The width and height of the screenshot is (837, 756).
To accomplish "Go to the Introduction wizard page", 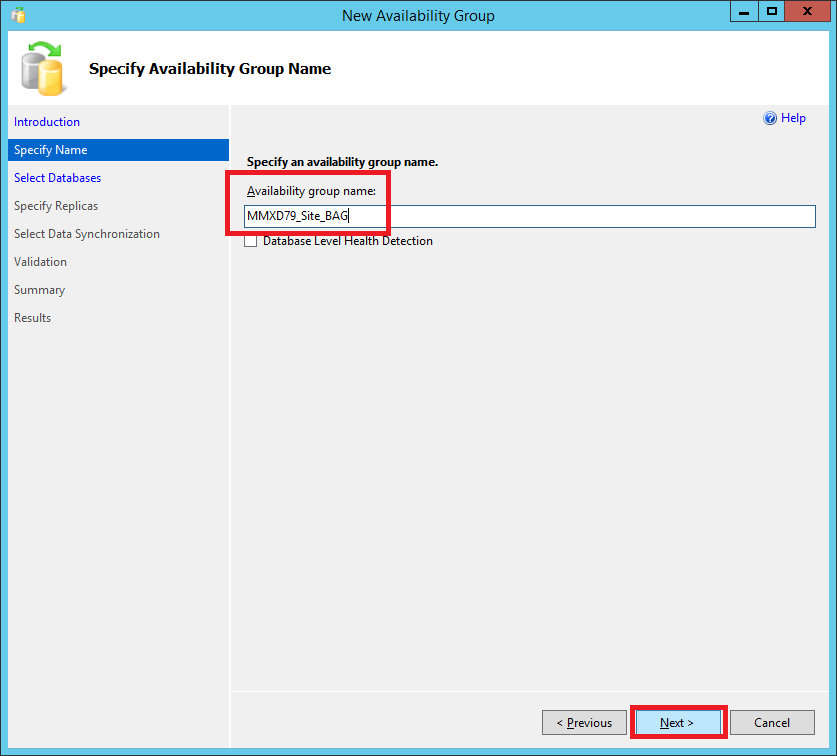I will [x=47, y=122].
